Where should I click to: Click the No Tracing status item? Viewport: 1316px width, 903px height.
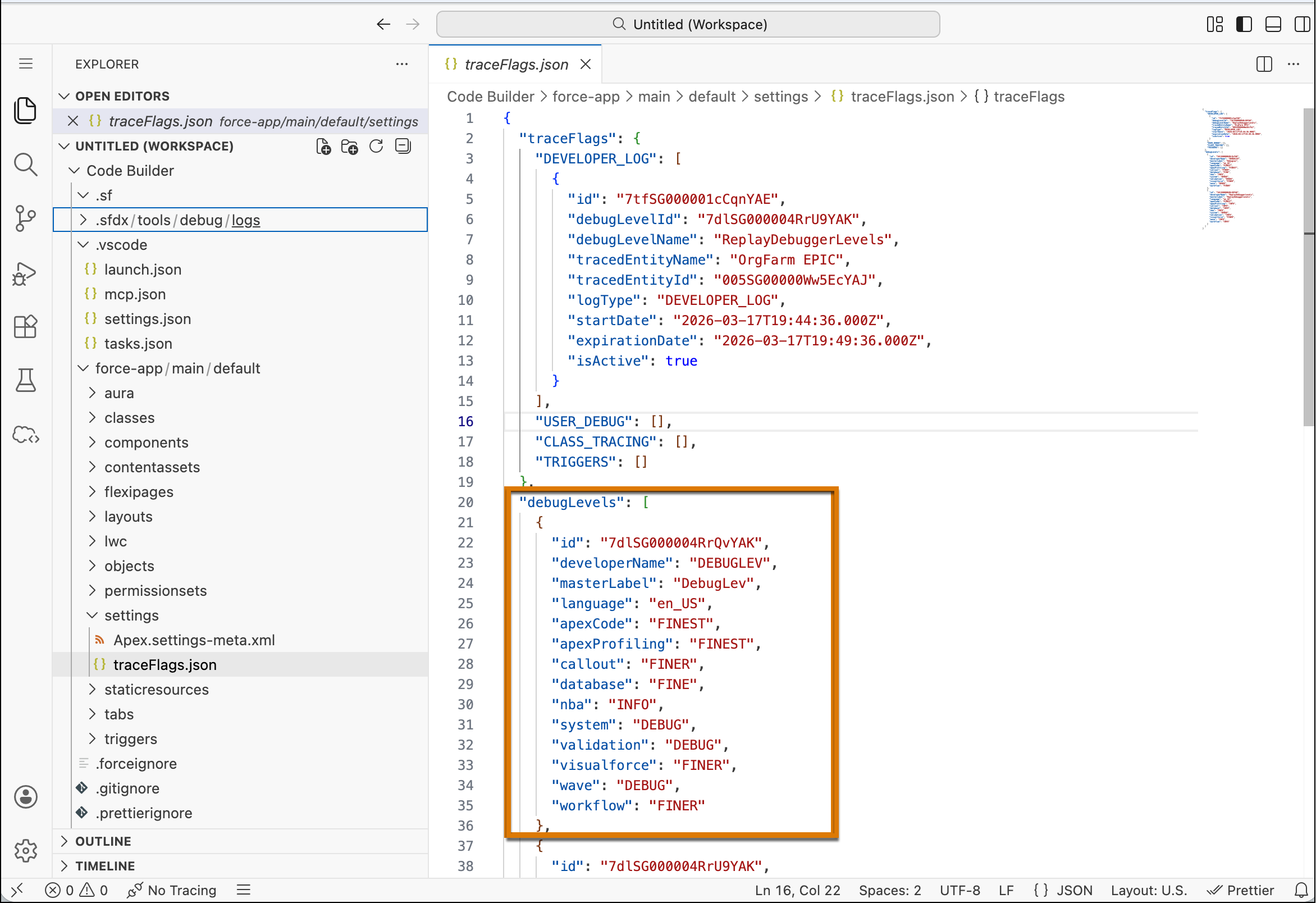(172, 891)
